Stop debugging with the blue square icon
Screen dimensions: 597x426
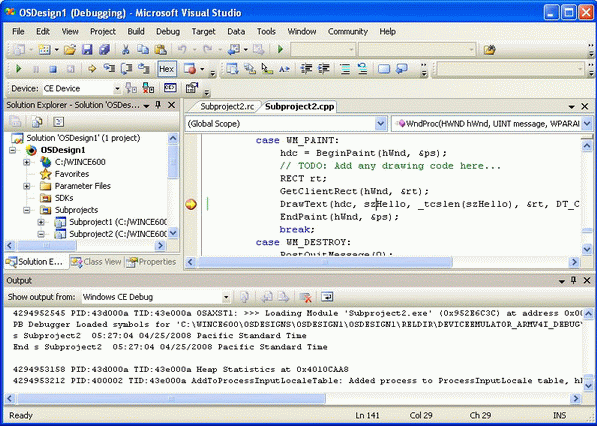53,69
